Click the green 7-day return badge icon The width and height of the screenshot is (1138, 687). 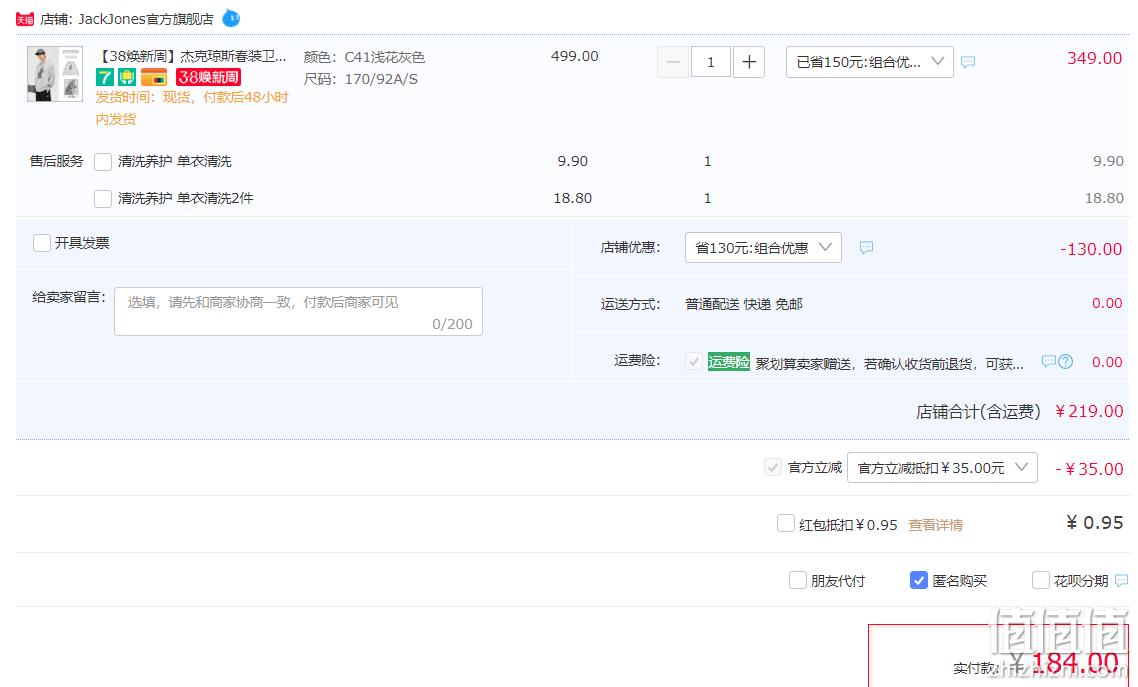(105, 77)
